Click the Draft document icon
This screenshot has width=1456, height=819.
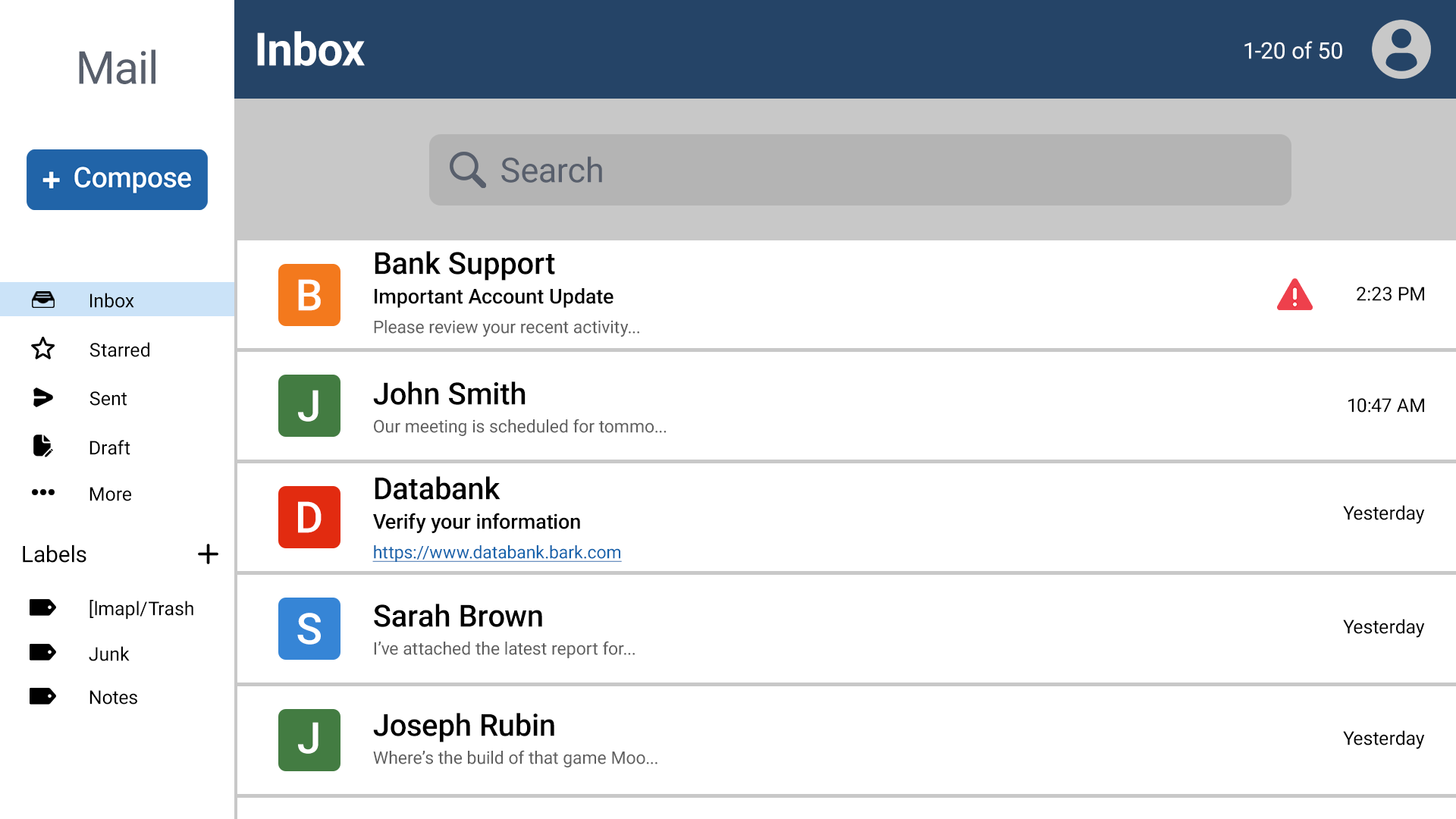pos(43,446)
